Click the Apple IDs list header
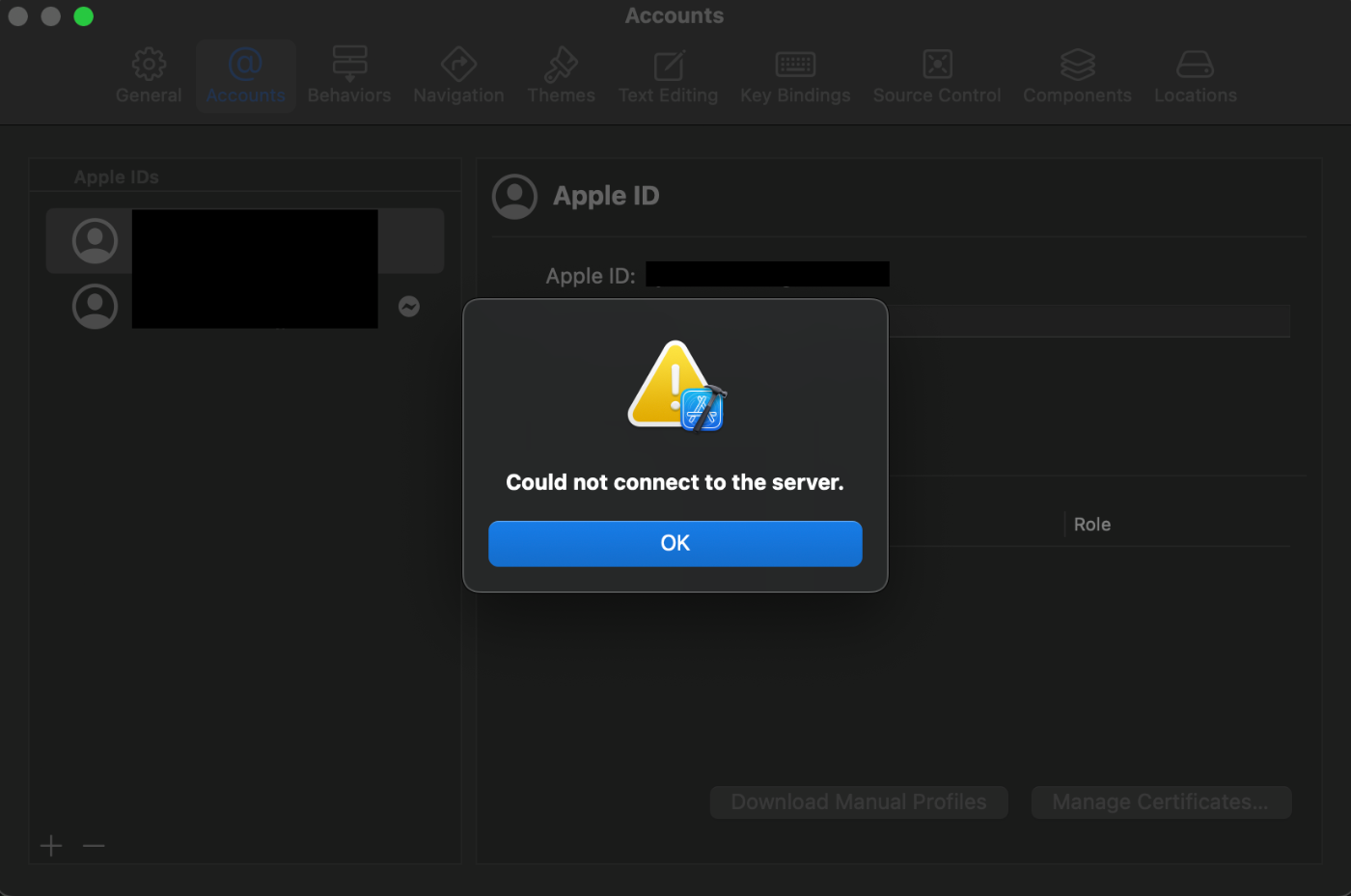The width and height of the screenshot is (1351, 896). pos(117,177)
